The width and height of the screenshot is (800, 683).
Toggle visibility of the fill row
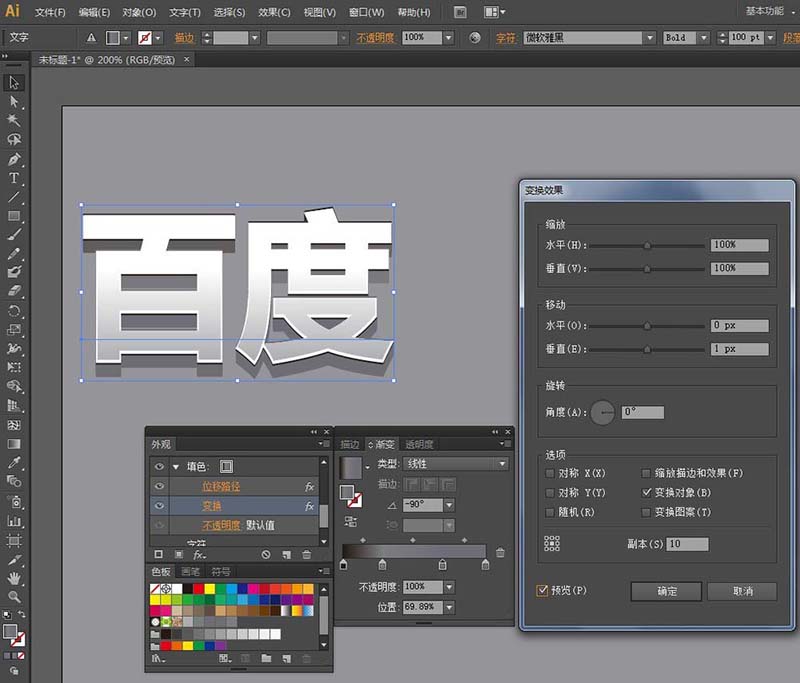[x=159, y=466]
